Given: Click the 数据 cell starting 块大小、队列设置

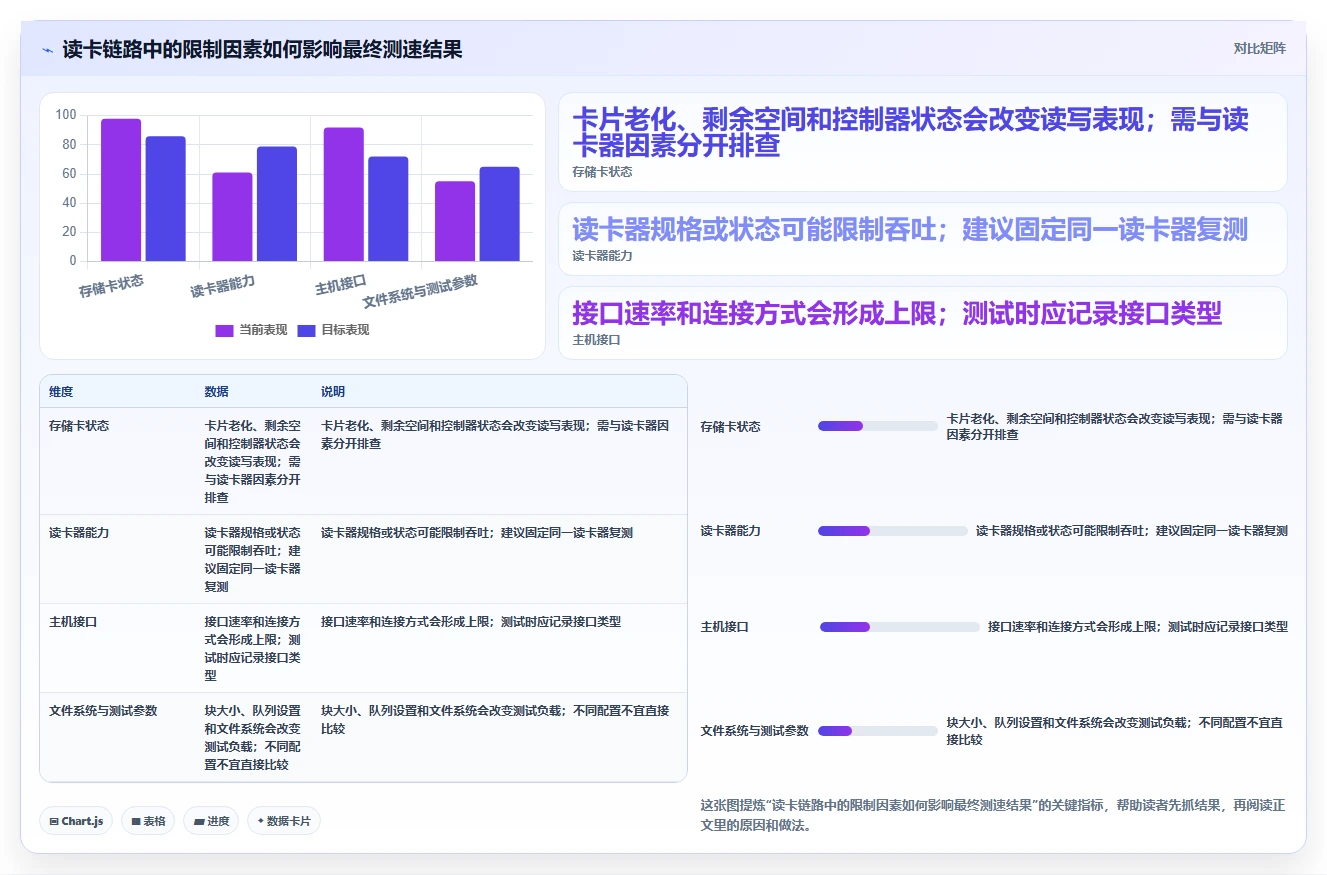Looking at the screenshot, I should (253, 738).
